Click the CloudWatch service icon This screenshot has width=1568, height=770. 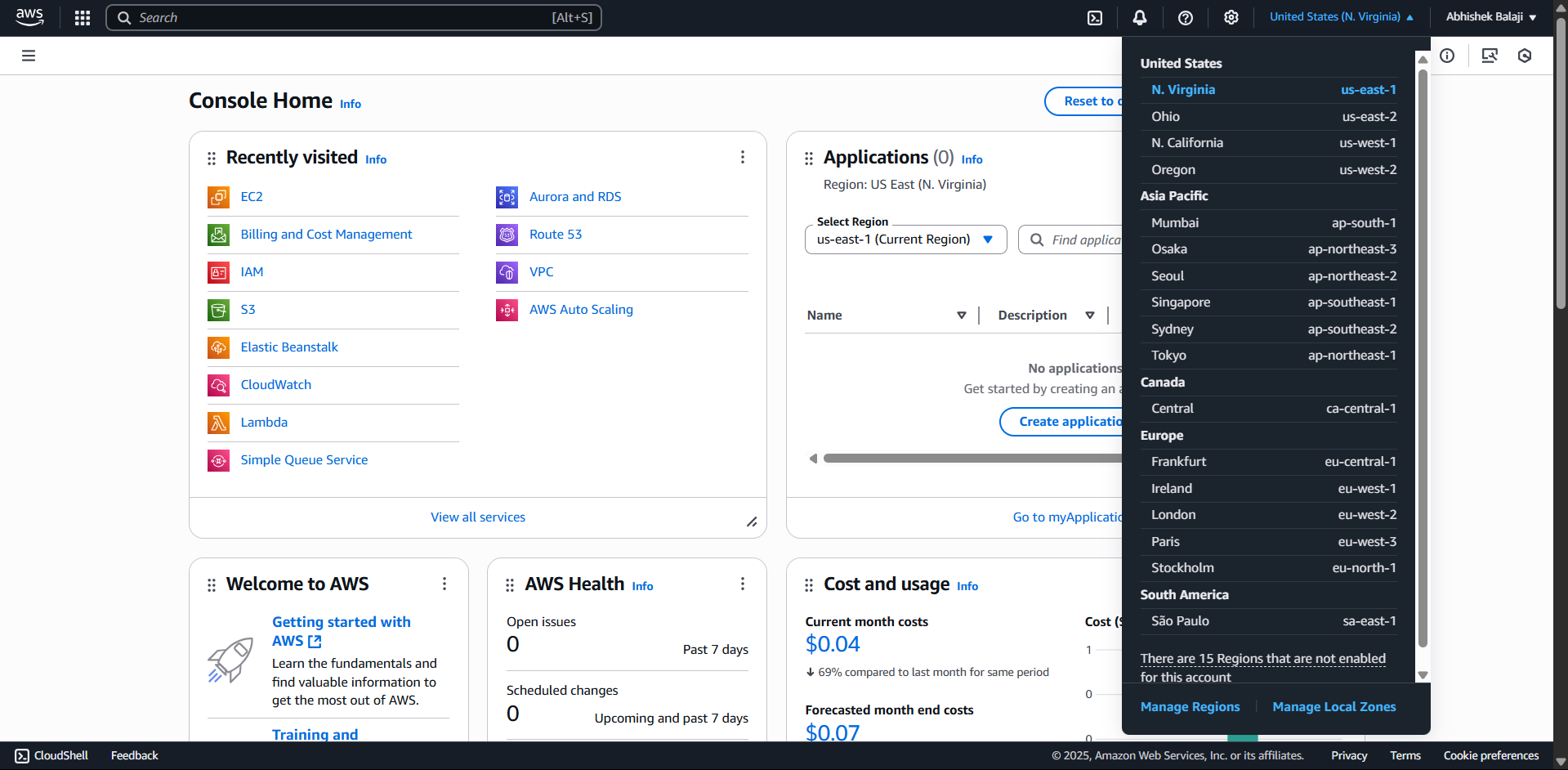click(218, 385)
